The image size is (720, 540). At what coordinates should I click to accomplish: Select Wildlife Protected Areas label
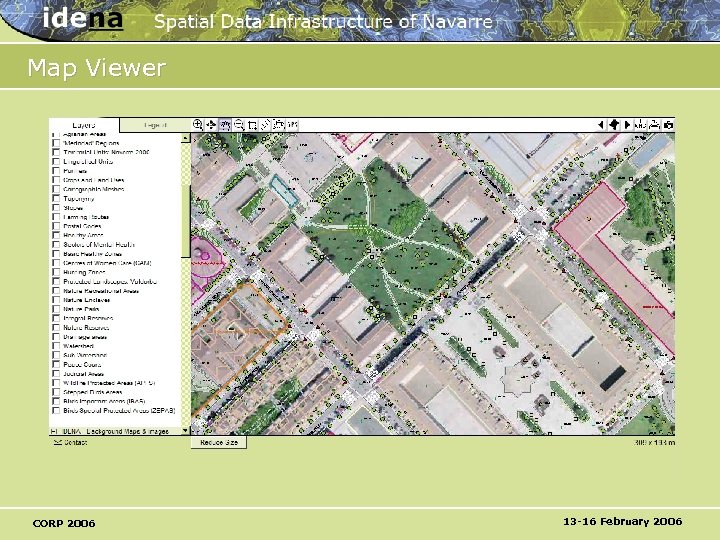pyautogui.click(x=109, y=382)
